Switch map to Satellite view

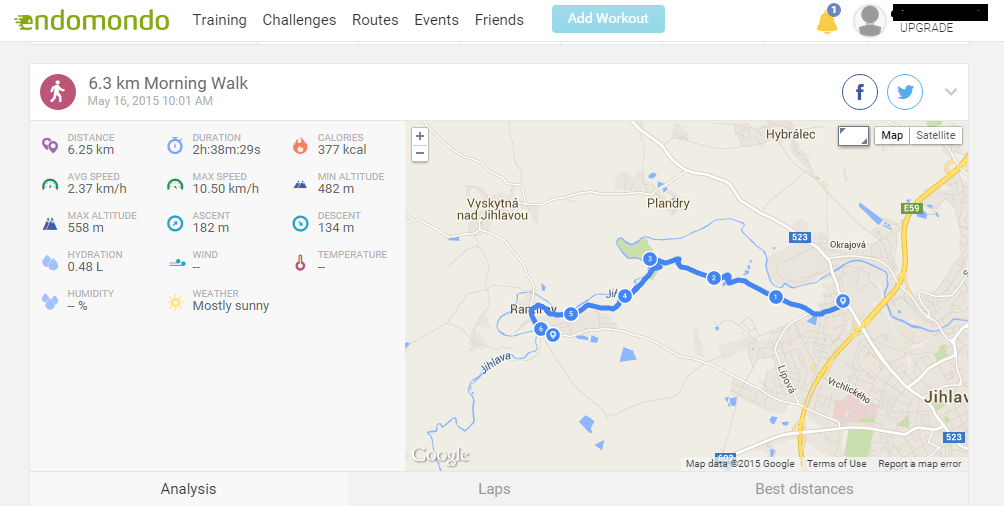coord(935,135)
